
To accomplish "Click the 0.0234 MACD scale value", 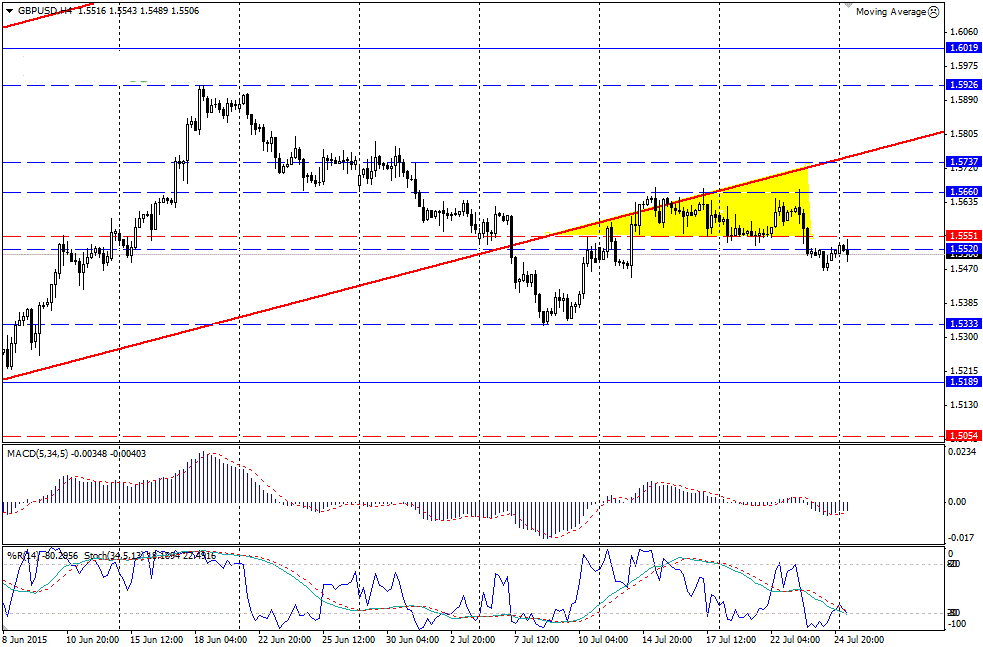I will 963,451.
